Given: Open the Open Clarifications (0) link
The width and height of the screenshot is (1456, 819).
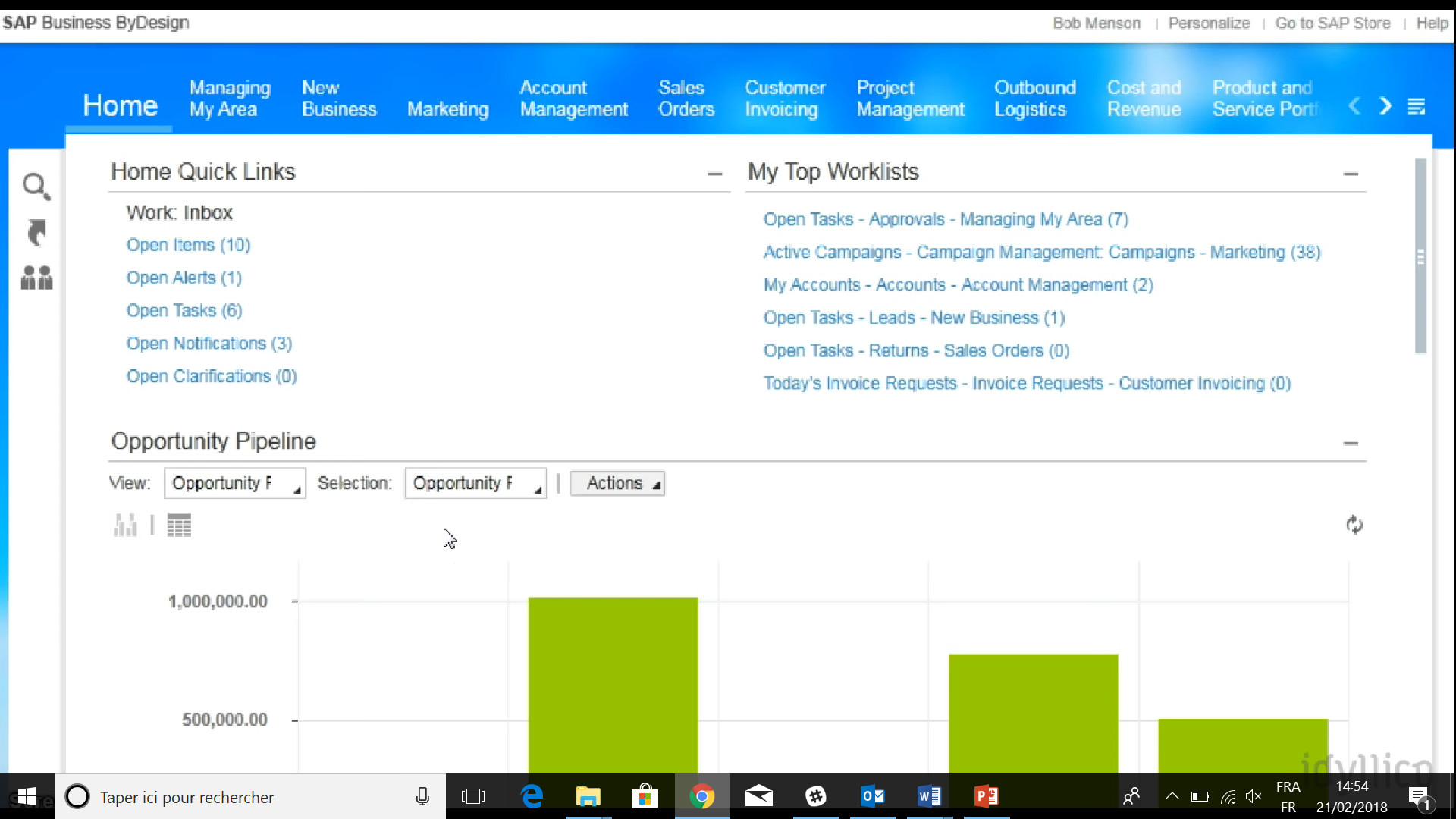Looking at the screenshot, I should (x=212, y=376).
